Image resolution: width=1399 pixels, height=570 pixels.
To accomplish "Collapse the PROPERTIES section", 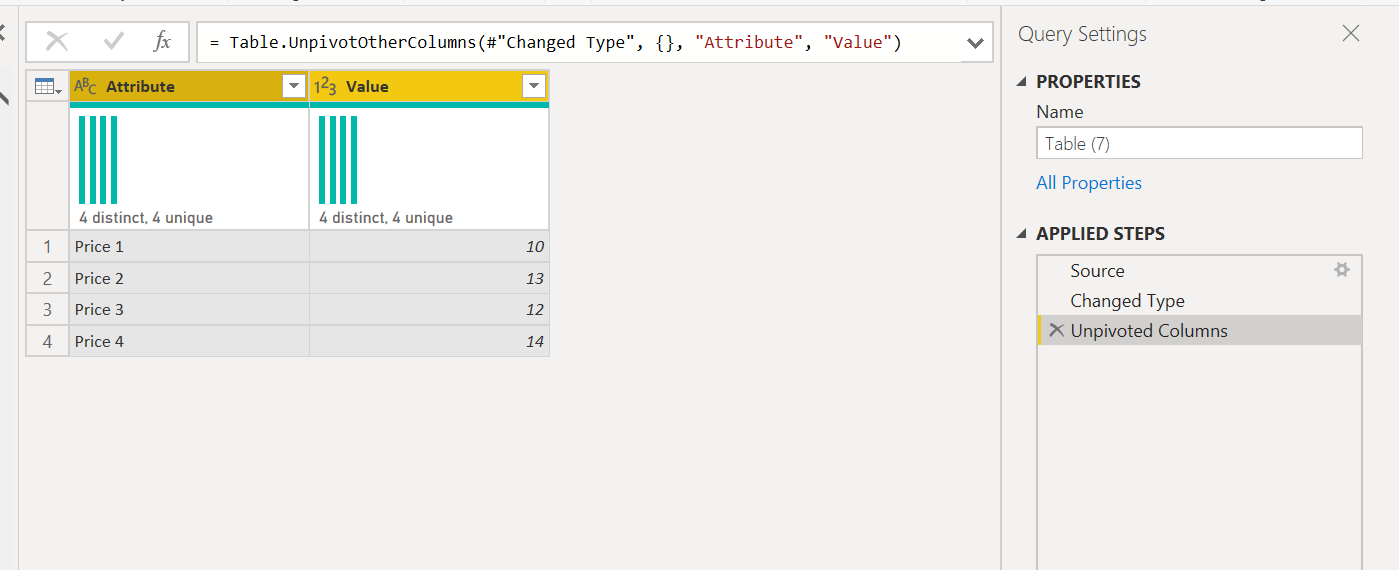I will pos(1021,82).
